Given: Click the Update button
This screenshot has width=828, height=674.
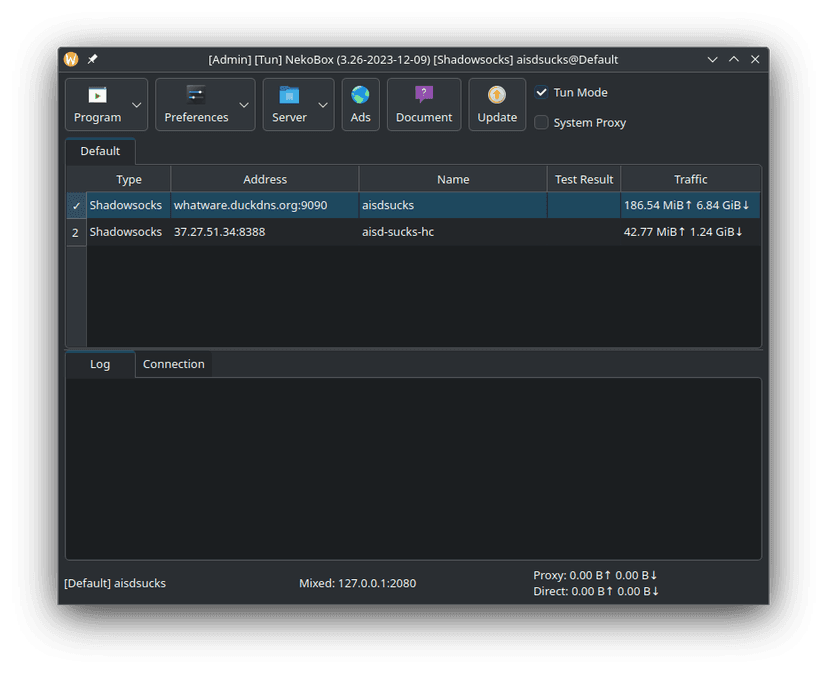Looking at the screenshot, I should tap(497, 104).
